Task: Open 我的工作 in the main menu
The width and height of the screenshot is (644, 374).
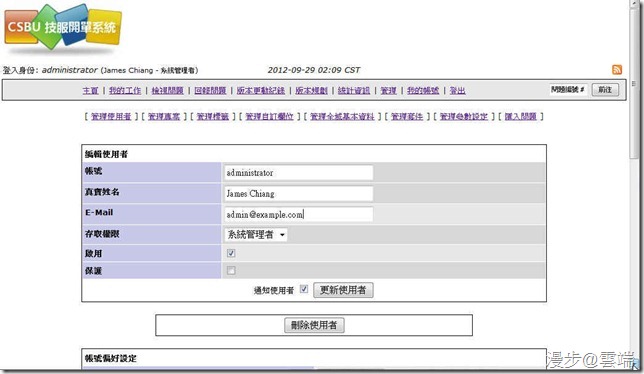Action: (125, 90)
